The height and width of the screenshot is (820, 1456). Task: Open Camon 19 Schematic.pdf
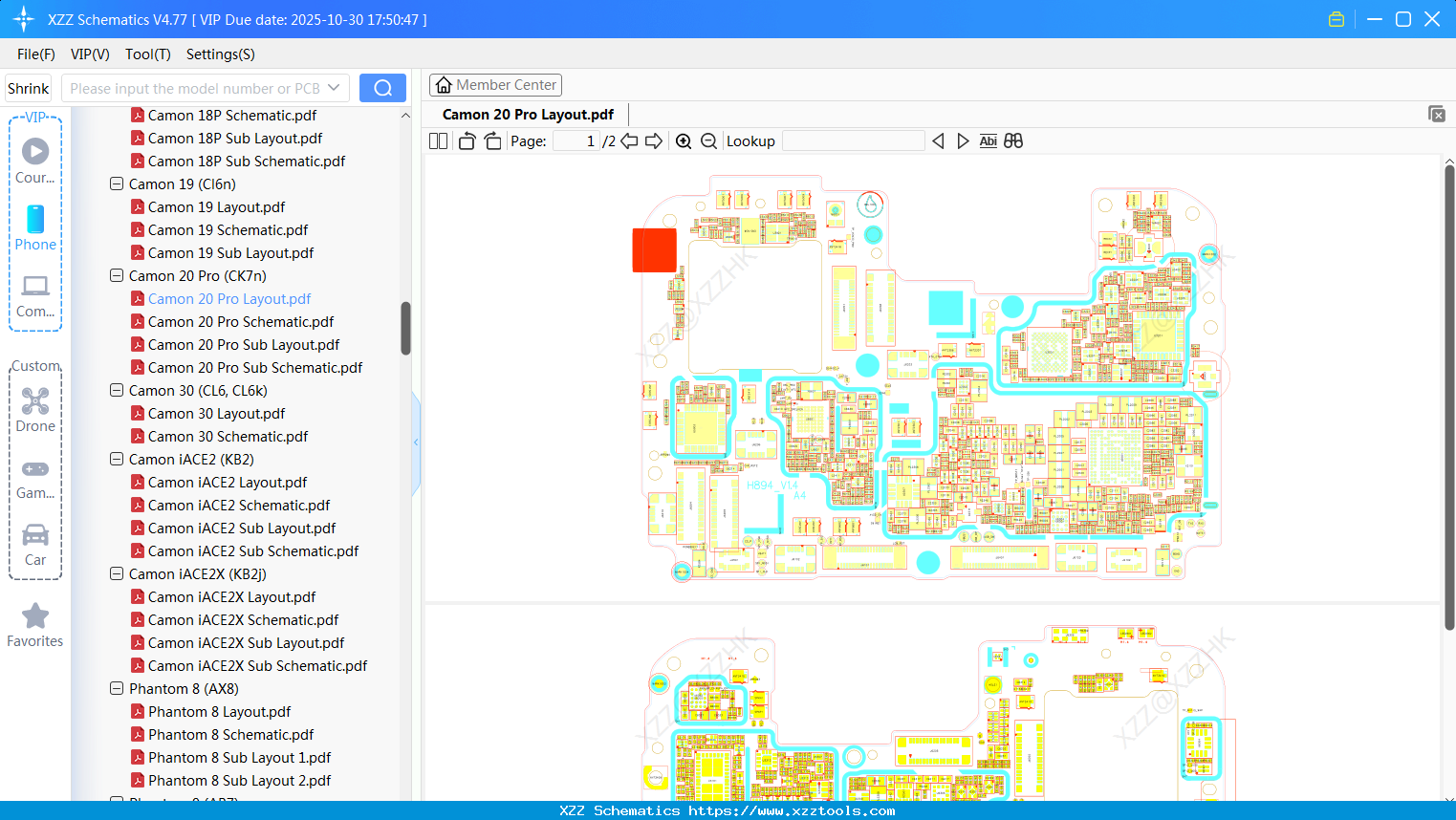pyautogui.click(x=228, y=229)
